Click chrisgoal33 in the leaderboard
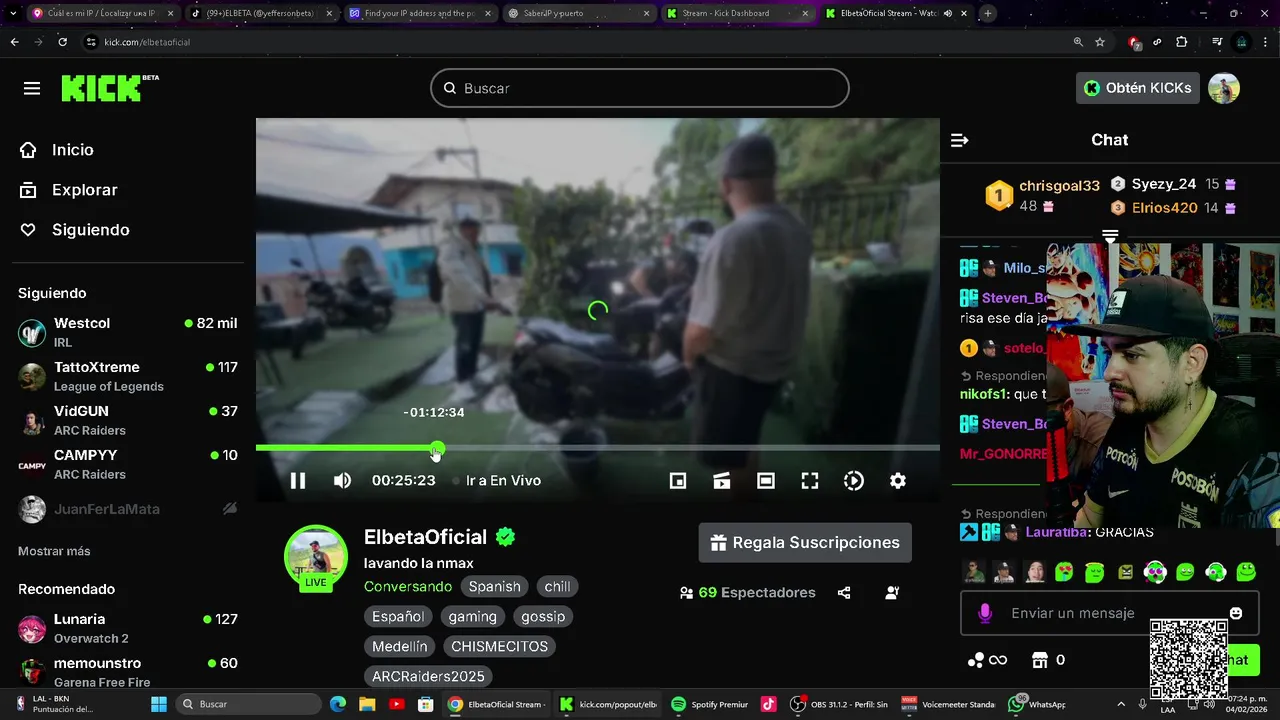 pos(1059,186)
